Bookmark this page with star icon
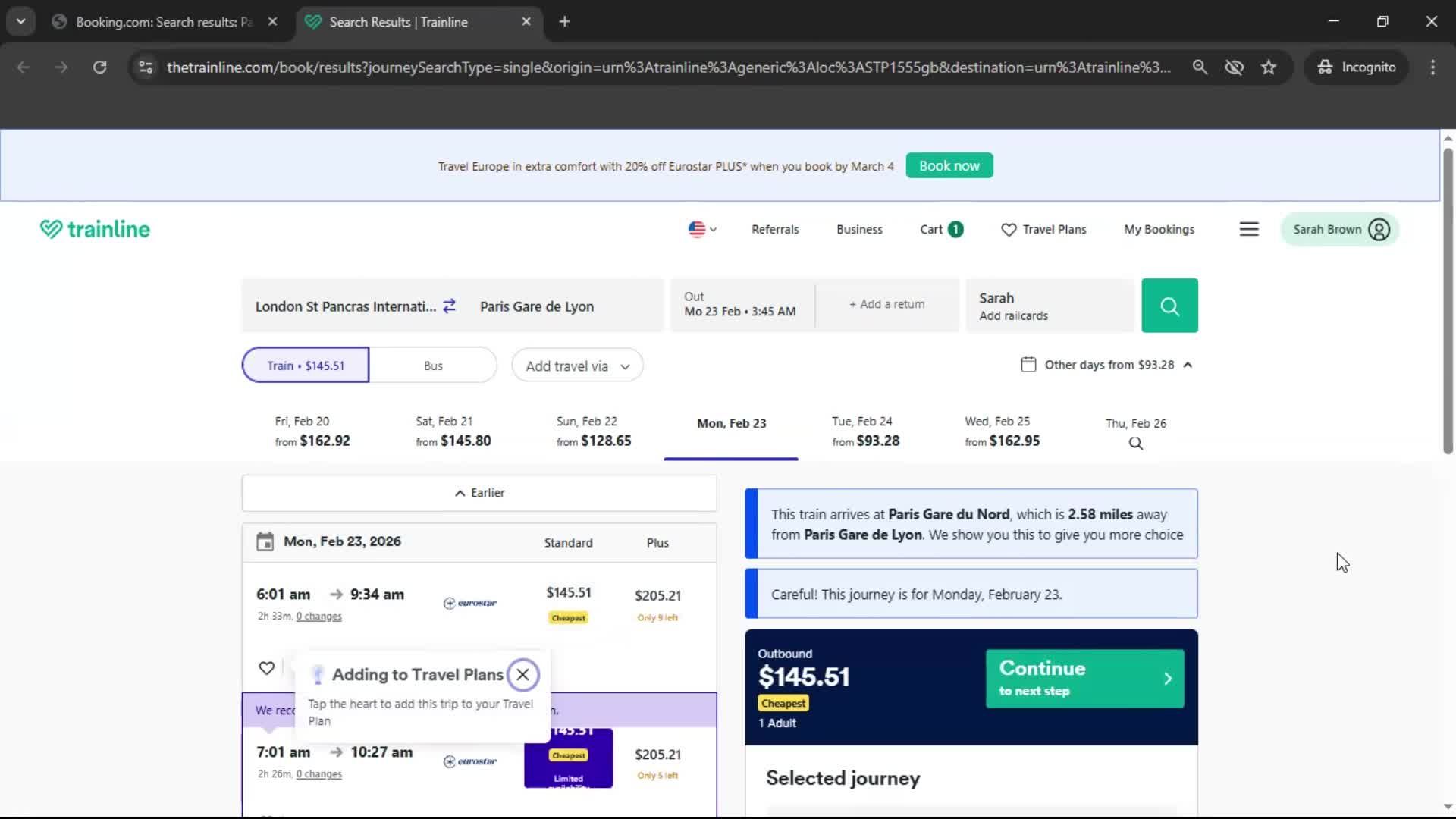Screen dimensions: 1456x819 click(1268, 67)
